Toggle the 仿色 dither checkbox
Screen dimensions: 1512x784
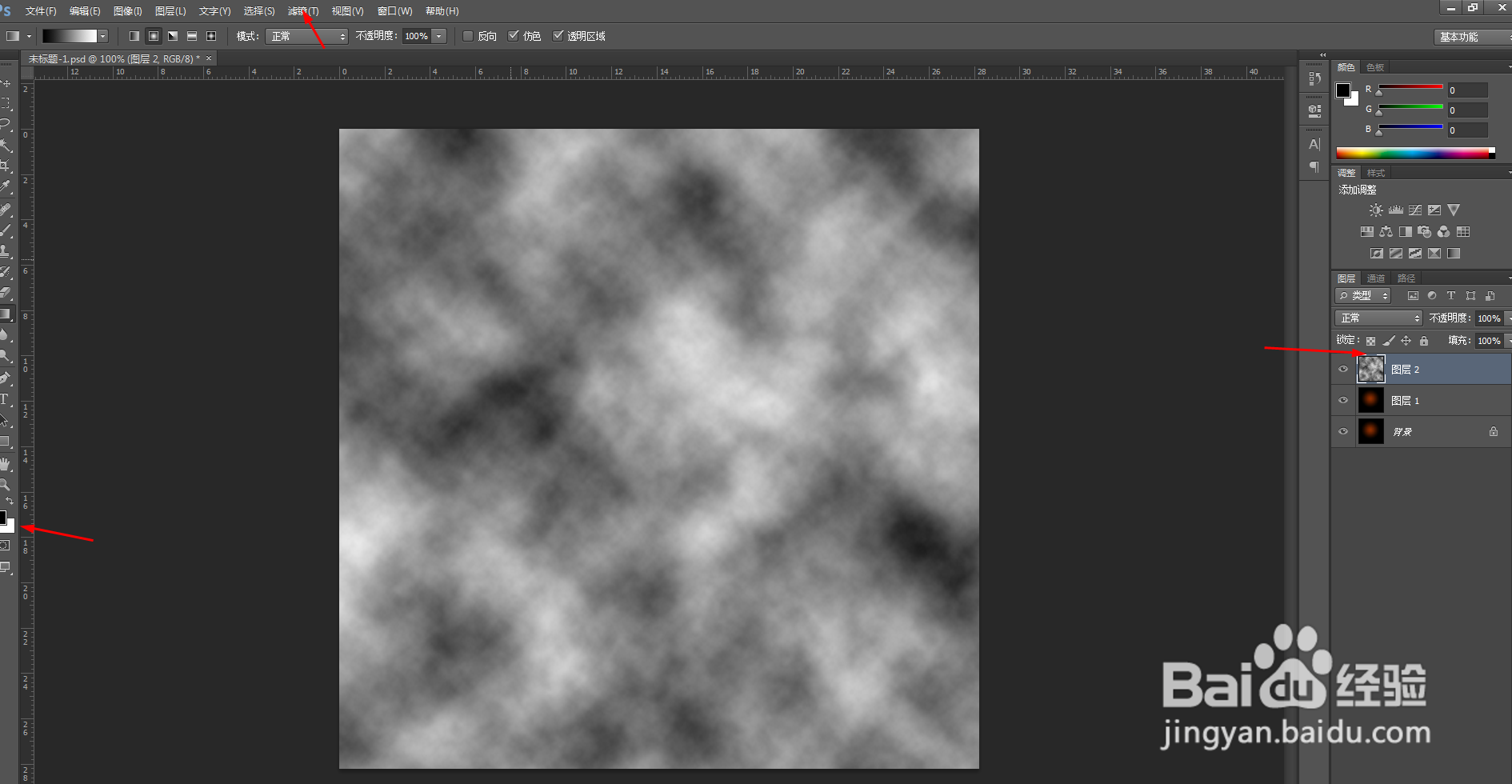point(514,36)
